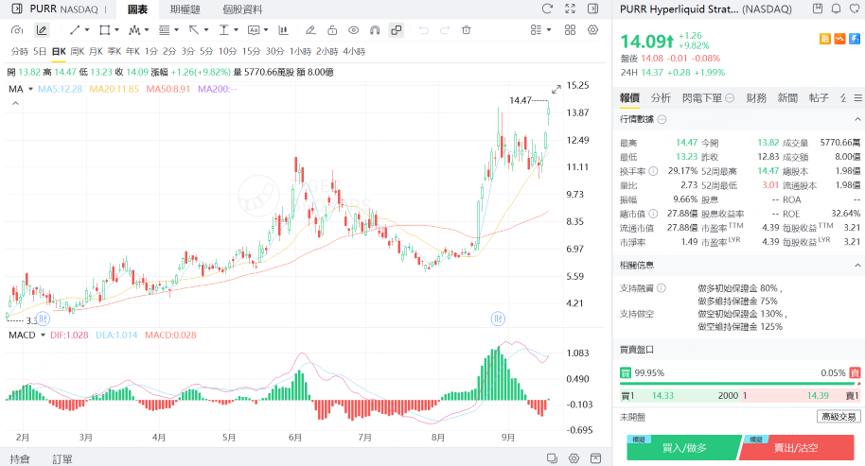Click the earnings marker near September
This screenshot has height=466, width=865.
(498, 318)
